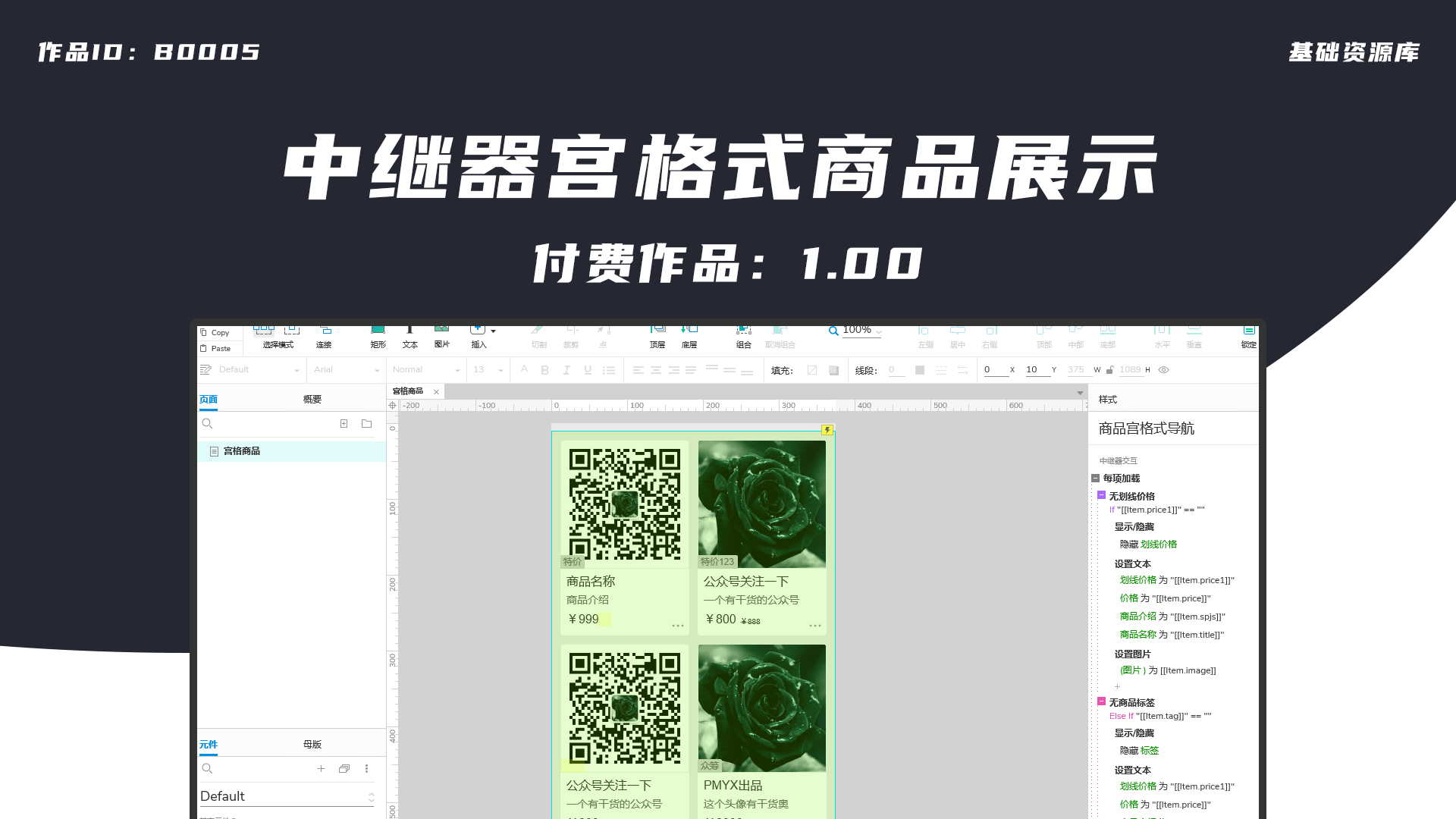Image resolution: width=1456 pixels, height=819 pixels.
Task: Switch to the 概要 outline tab
Action: [x=312, y=400]
